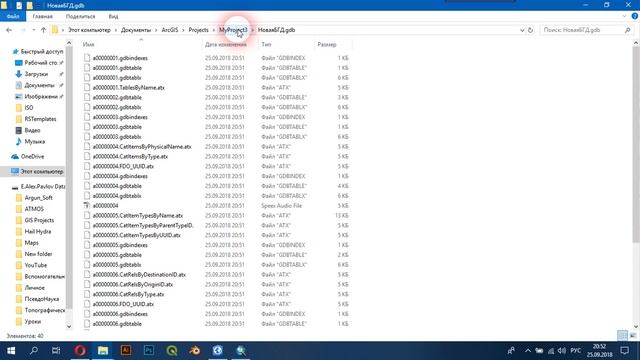
Task: Select the E: Alex.Pavlov Data drive
Action: point(38,187)
